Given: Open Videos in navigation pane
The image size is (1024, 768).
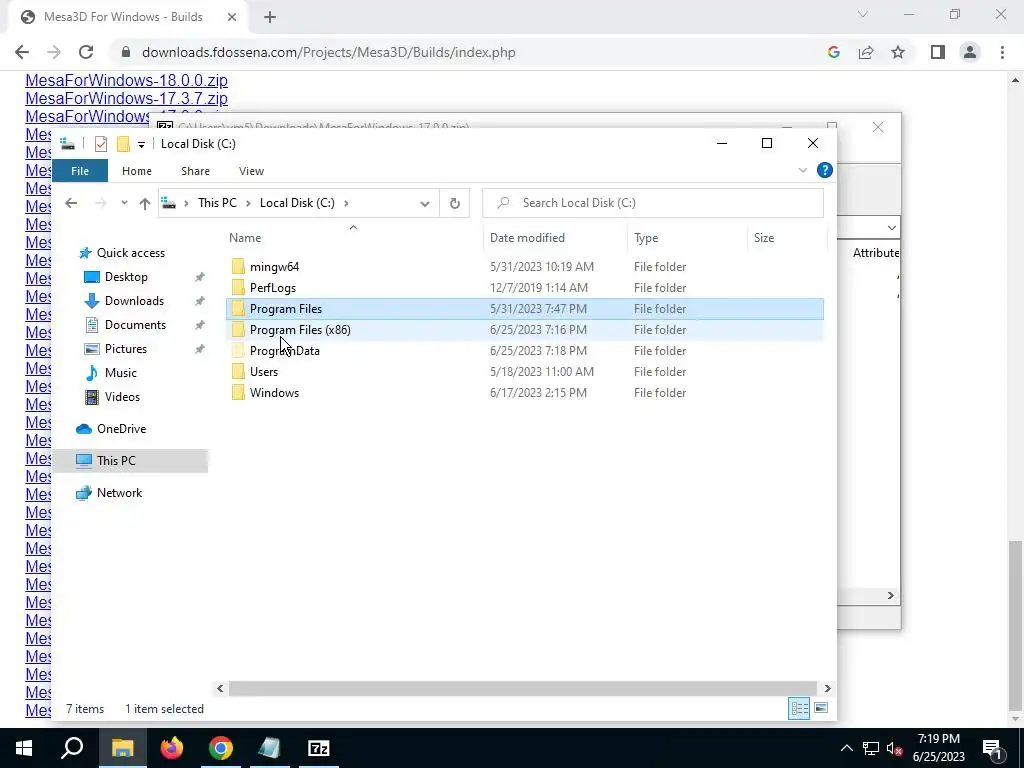Looking at the screenshot, I should point(122,397).
